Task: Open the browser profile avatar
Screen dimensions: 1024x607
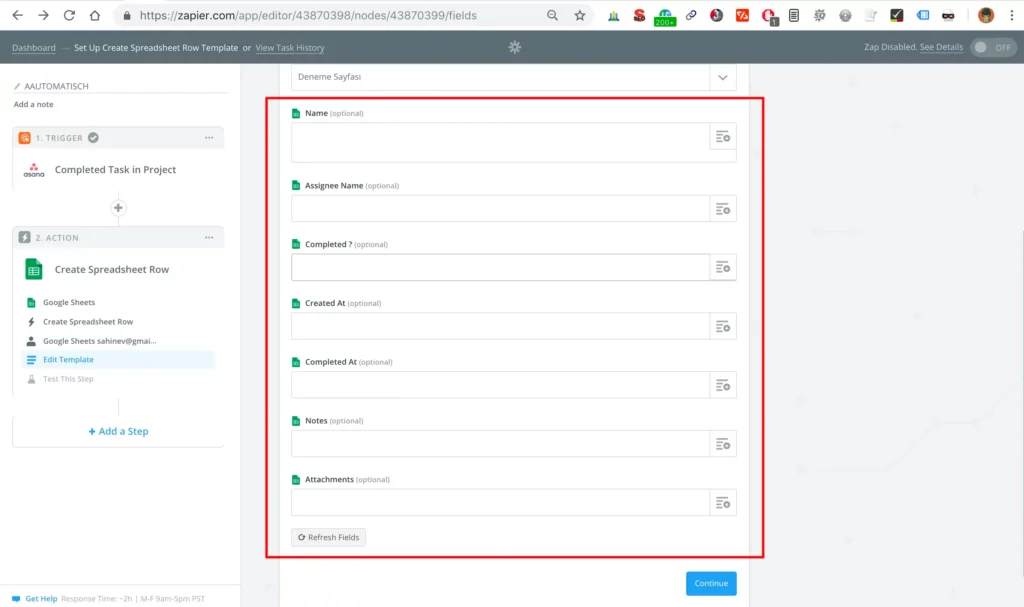Action: [986, 15]
